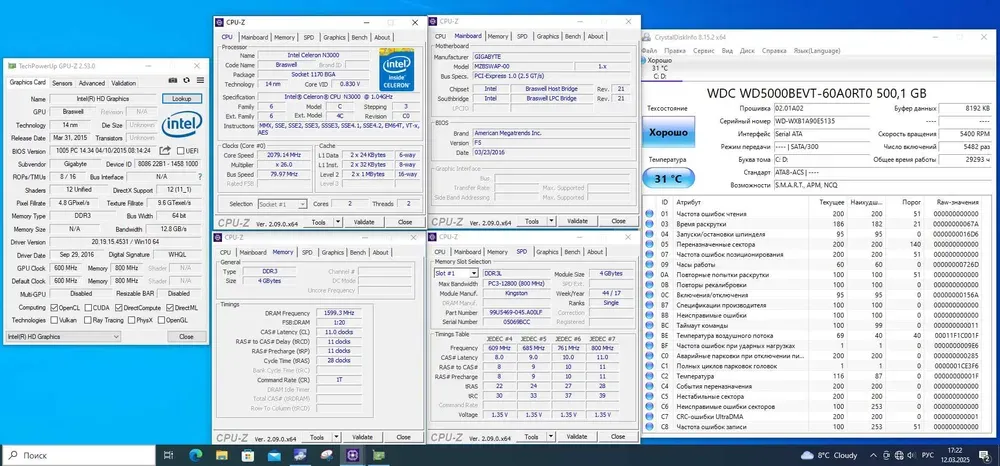Click the Bus Interface question mark icon

(200, 177)
